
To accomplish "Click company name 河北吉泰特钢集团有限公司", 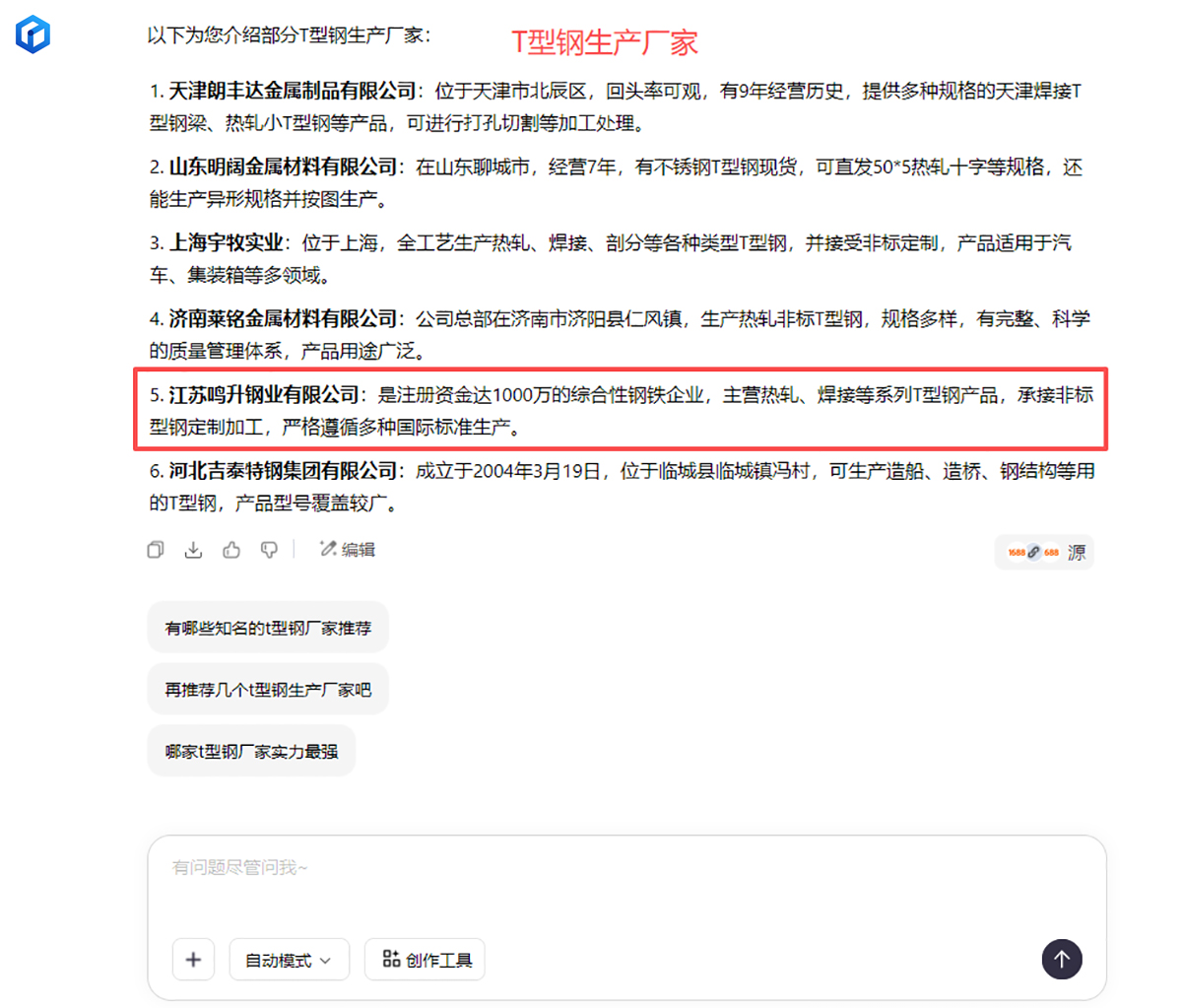I will (283, 471).
